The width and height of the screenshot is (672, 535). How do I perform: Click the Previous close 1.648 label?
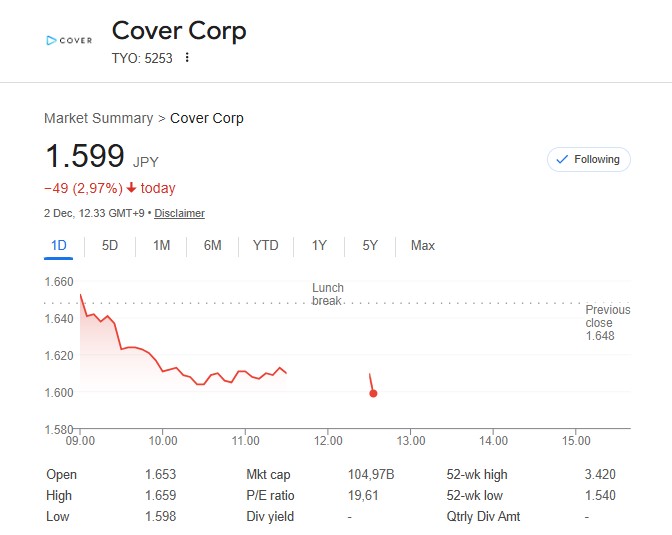pos(608,322)
